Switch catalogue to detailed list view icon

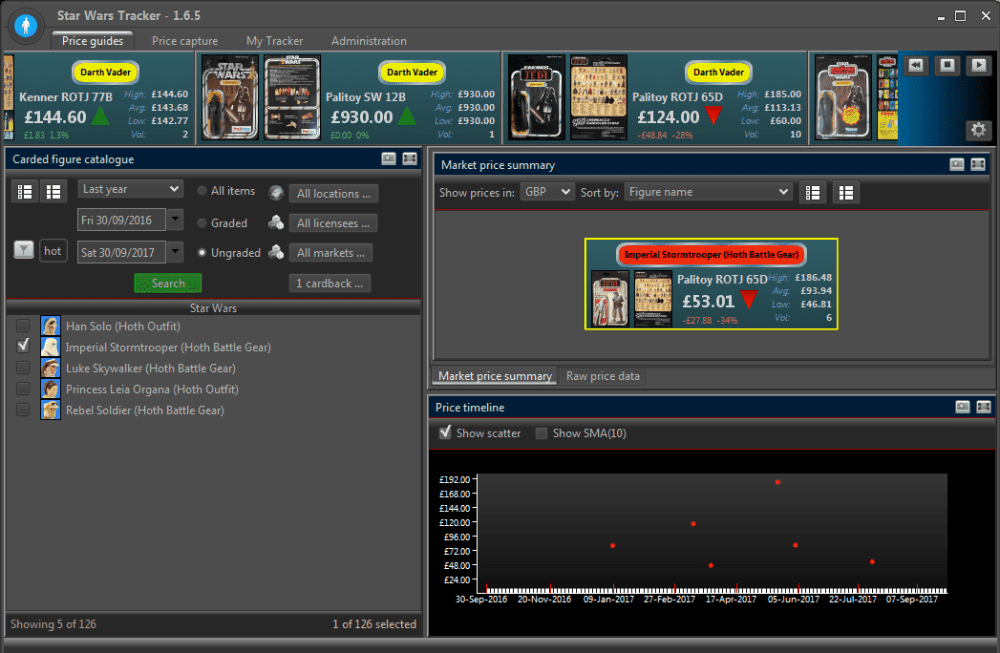pos(25,191)
